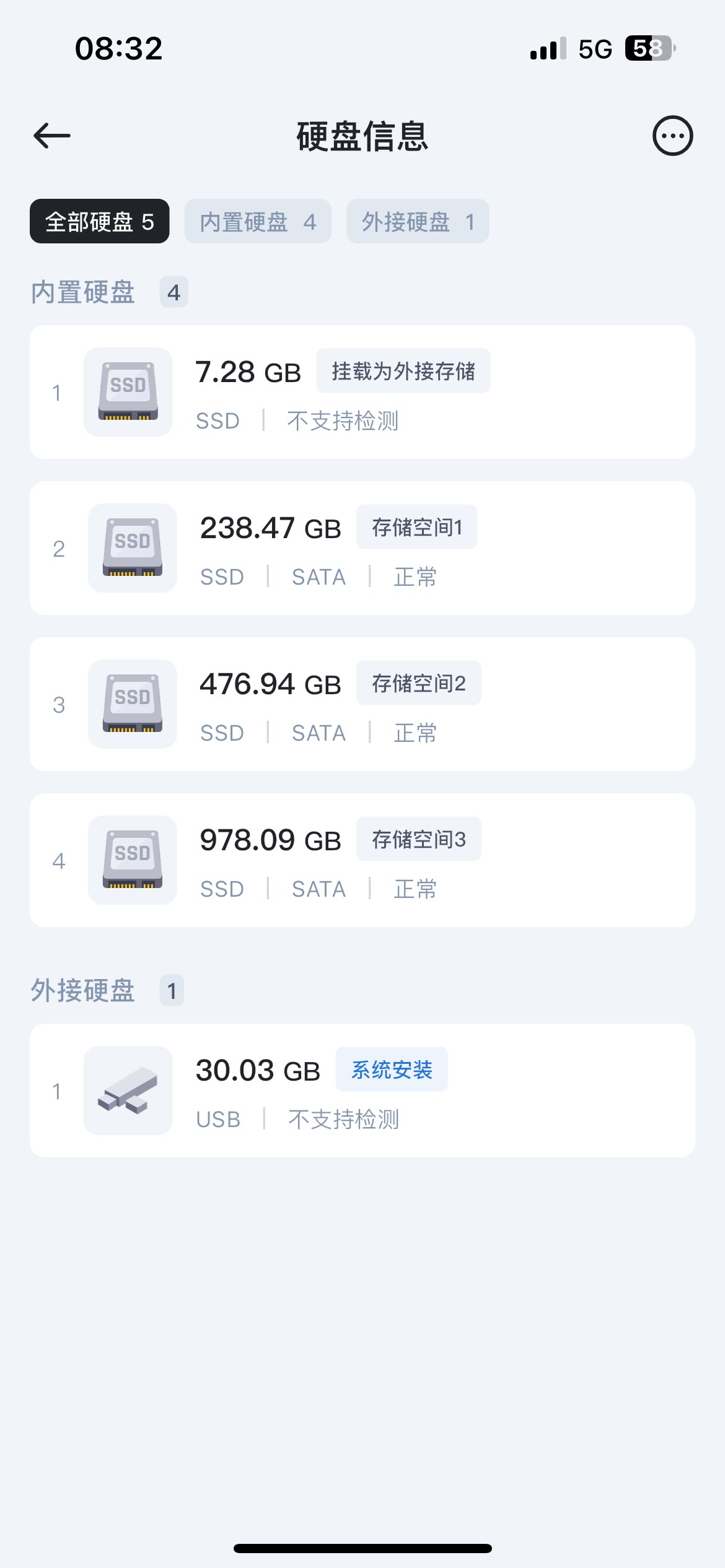Image resolution: width=725 pixels, height=1568 pixels.
Task: Tap the battery indicator in status bar
Action: pyautogui.click(x=649, y=48)
